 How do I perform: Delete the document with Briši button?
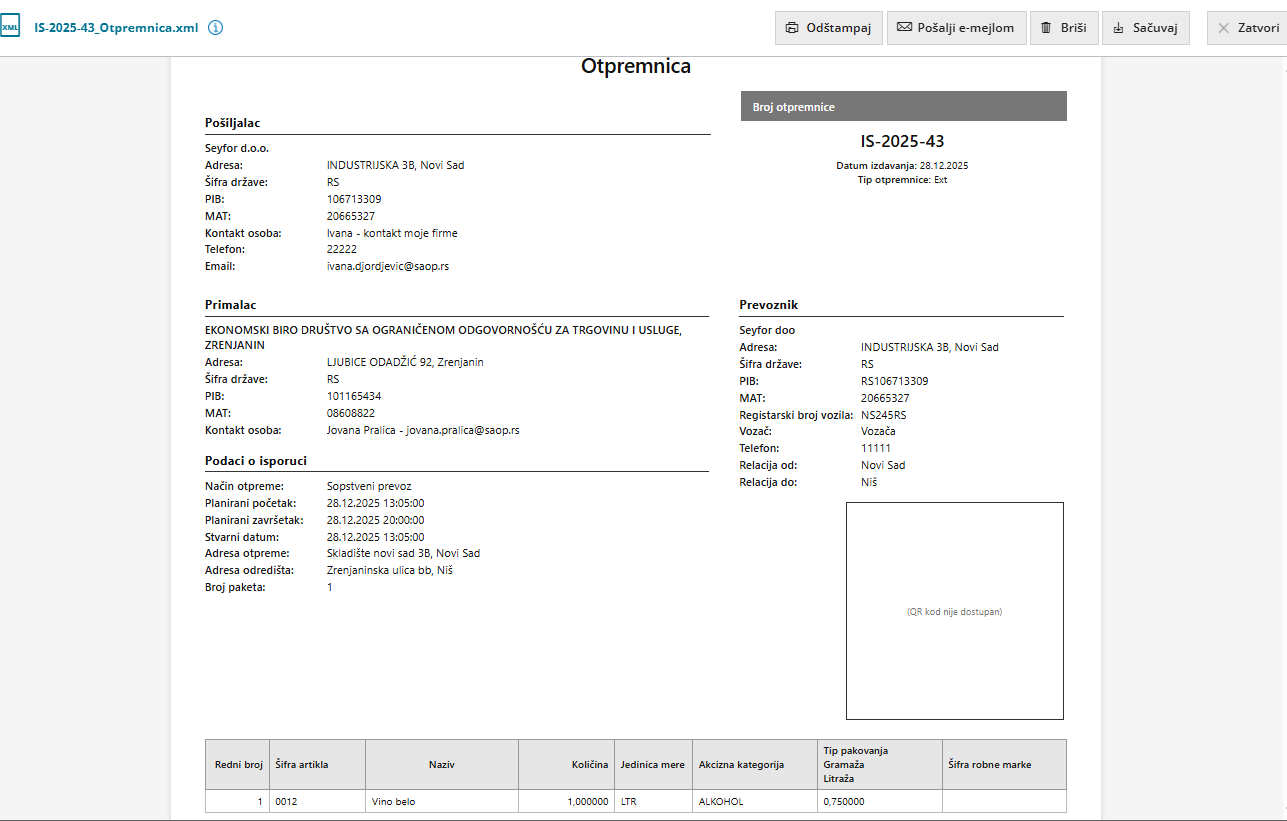(x=1064, y=28)
